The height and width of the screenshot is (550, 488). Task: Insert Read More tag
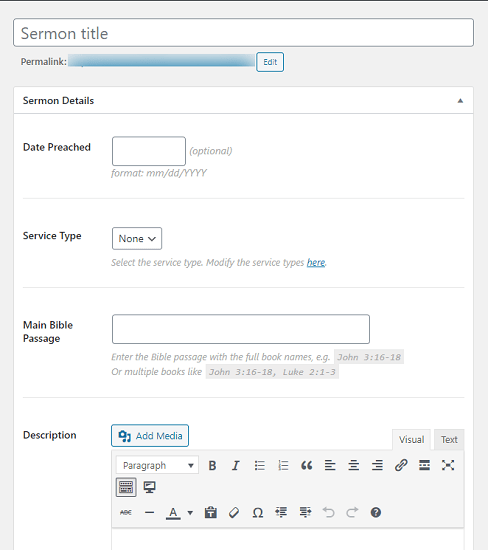click(x=425, y=465)
